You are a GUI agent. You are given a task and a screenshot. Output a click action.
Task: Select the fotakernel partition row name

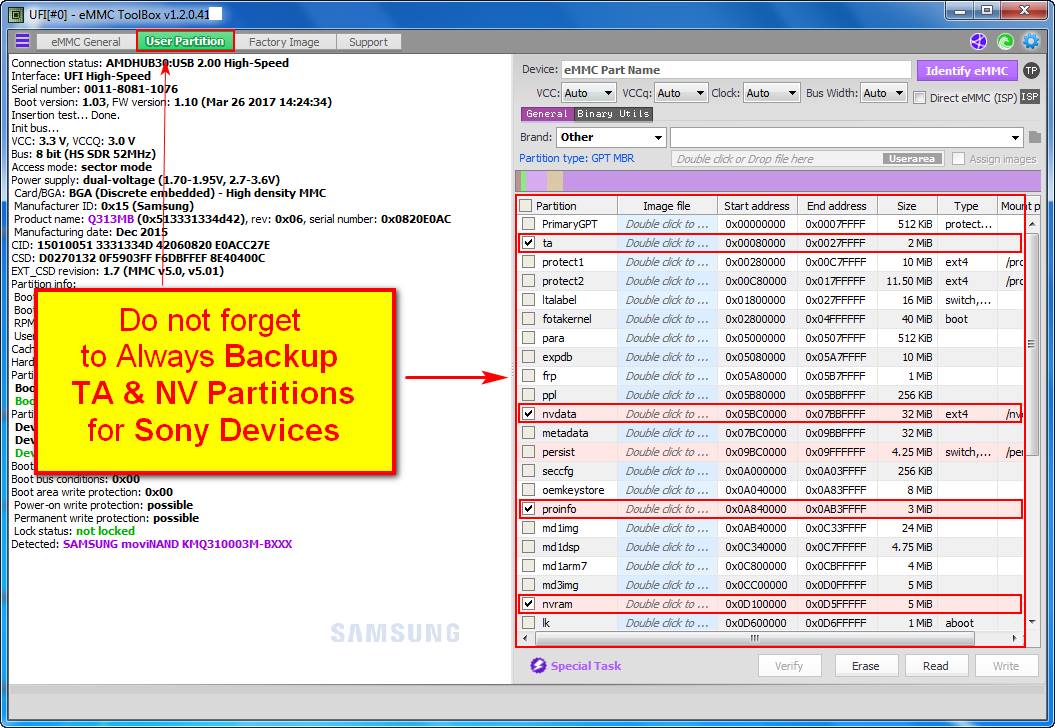point(567,318)
